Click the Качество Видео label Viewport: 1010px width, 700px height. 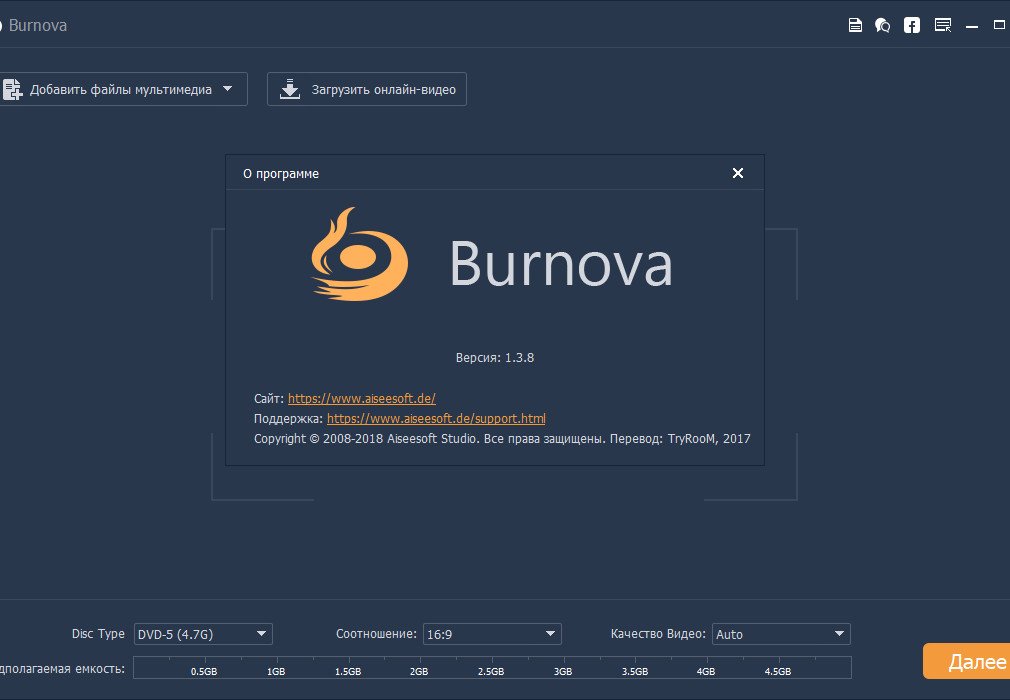(x=658, y=634)
